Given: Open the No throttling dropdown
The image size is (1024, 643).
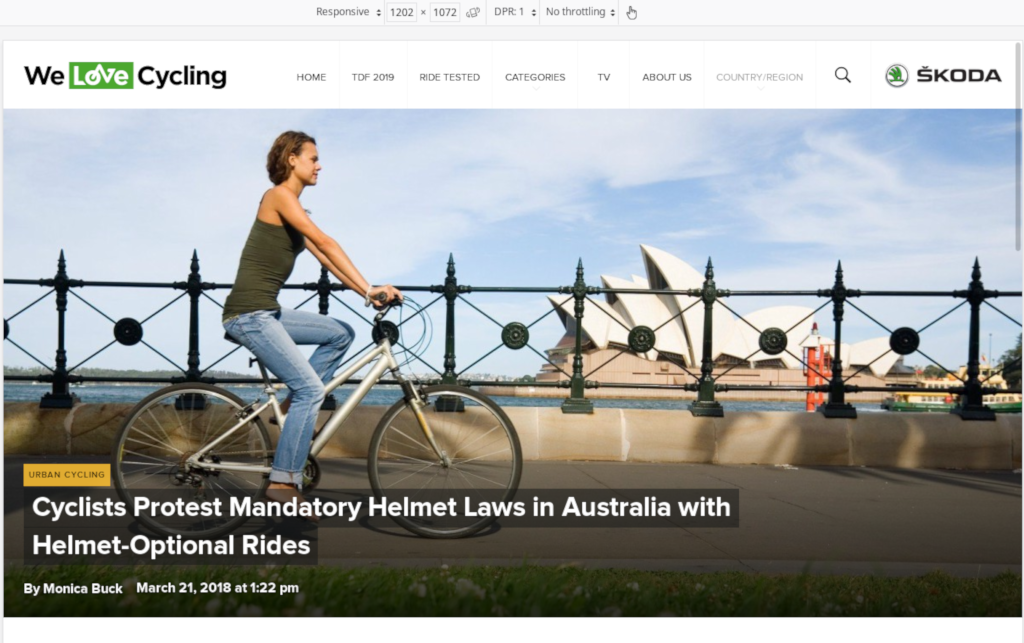Looking at the screenshot, I should (580, 12).
